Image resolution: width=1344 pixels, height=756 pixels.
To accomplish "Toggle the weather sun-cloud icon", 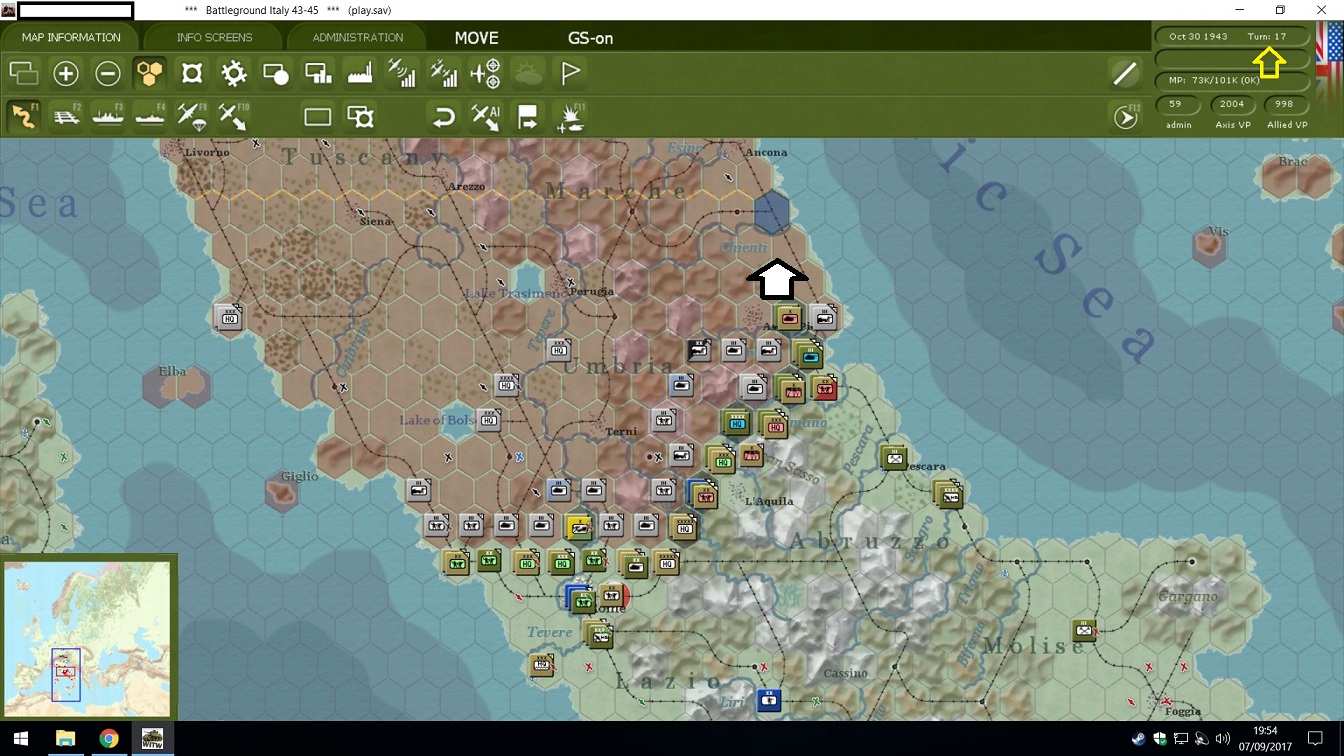I will [528, 73].
